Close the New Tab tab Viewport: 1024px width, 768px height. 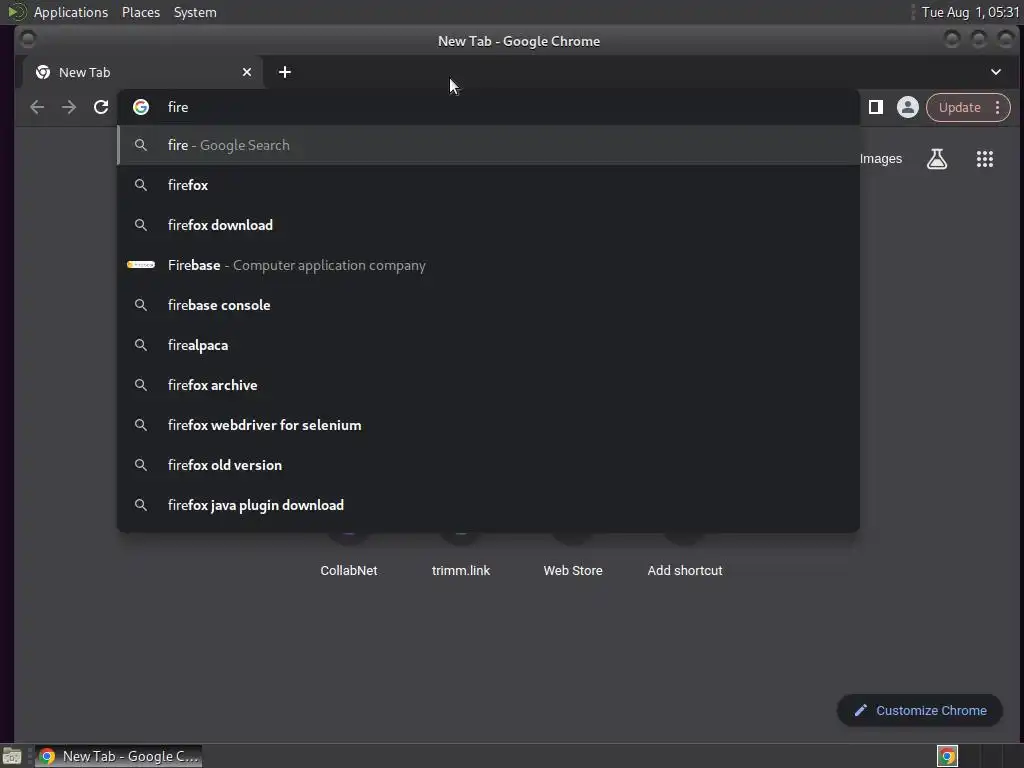click(247, 72)
